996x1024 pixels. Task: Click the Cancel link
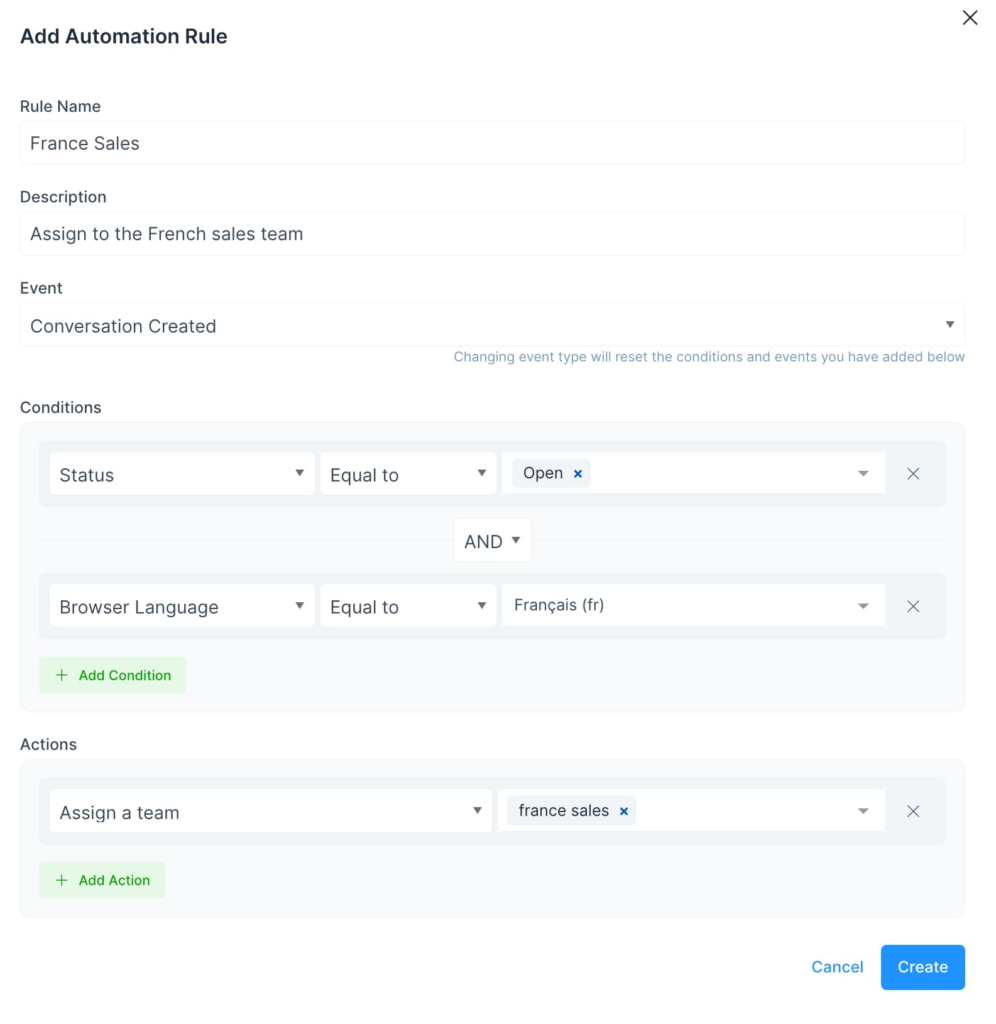(x=837, y=967)
